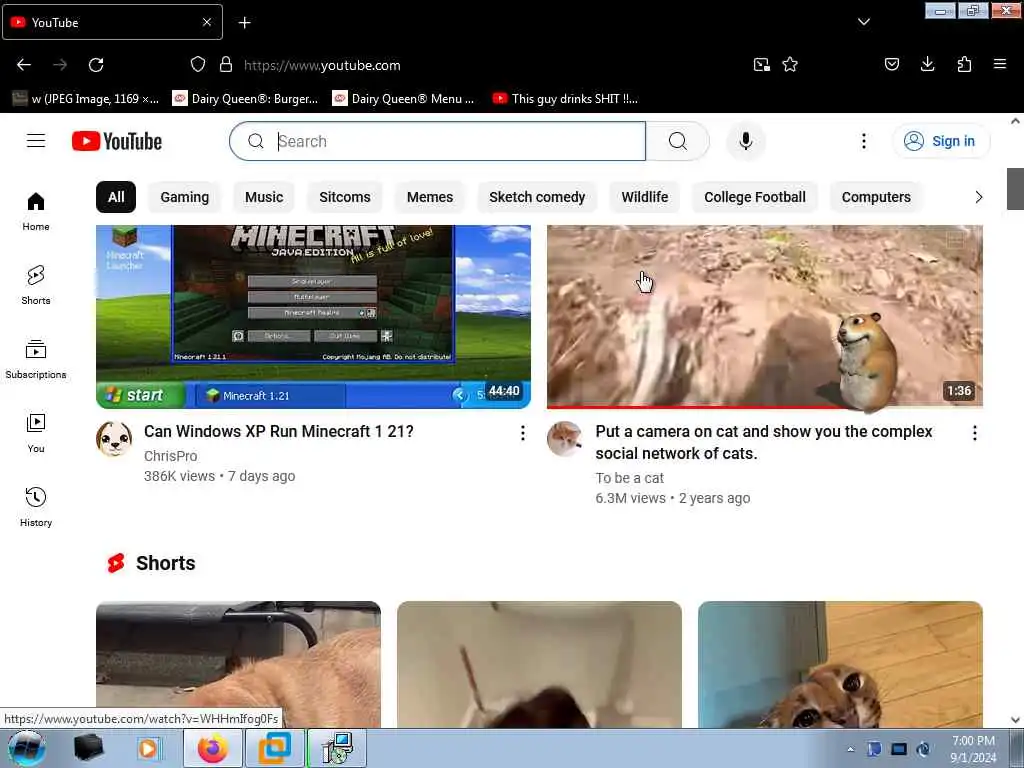This screenshot has height=768, width=1024.
Task: Open the Minecraft Windows XP video thumbnail
Action: tap(313, 317)
